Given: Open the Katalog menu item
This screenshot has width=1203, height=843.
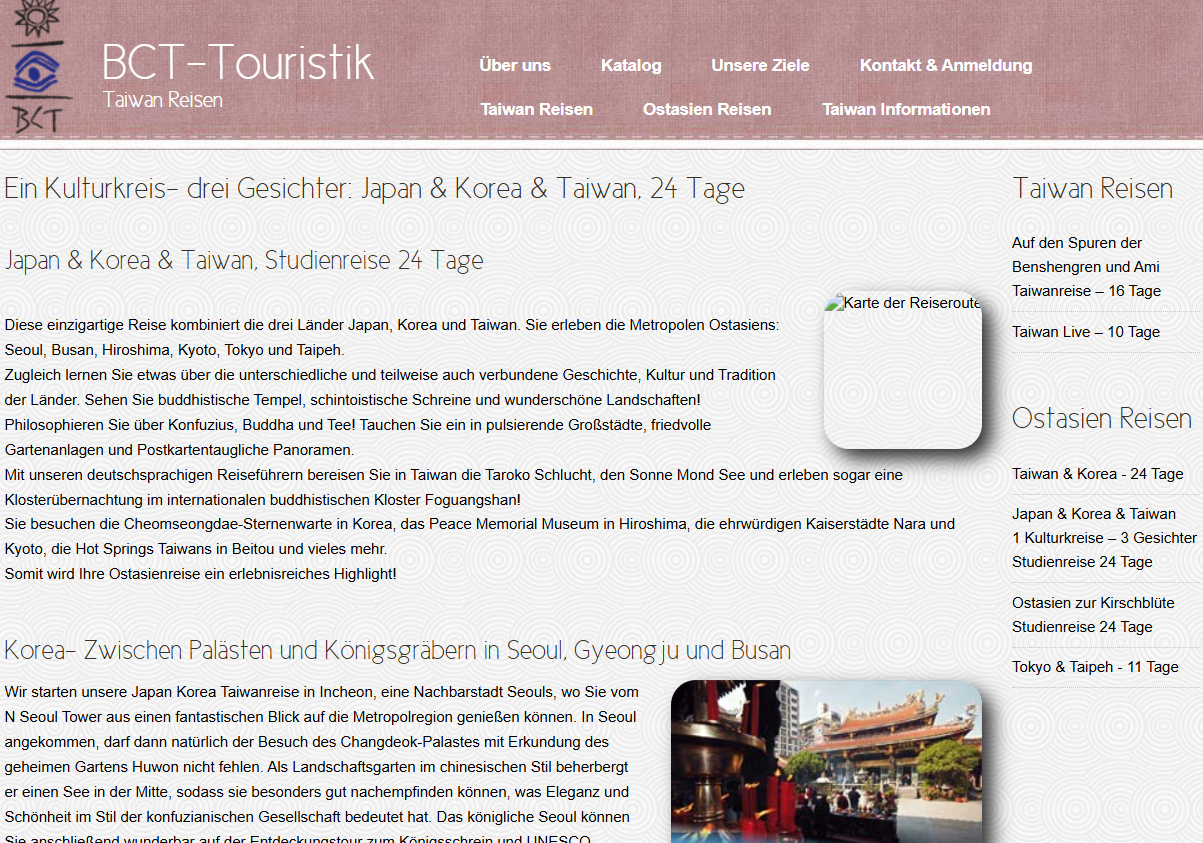Looking at the screenshot, I should pos(631,65).
